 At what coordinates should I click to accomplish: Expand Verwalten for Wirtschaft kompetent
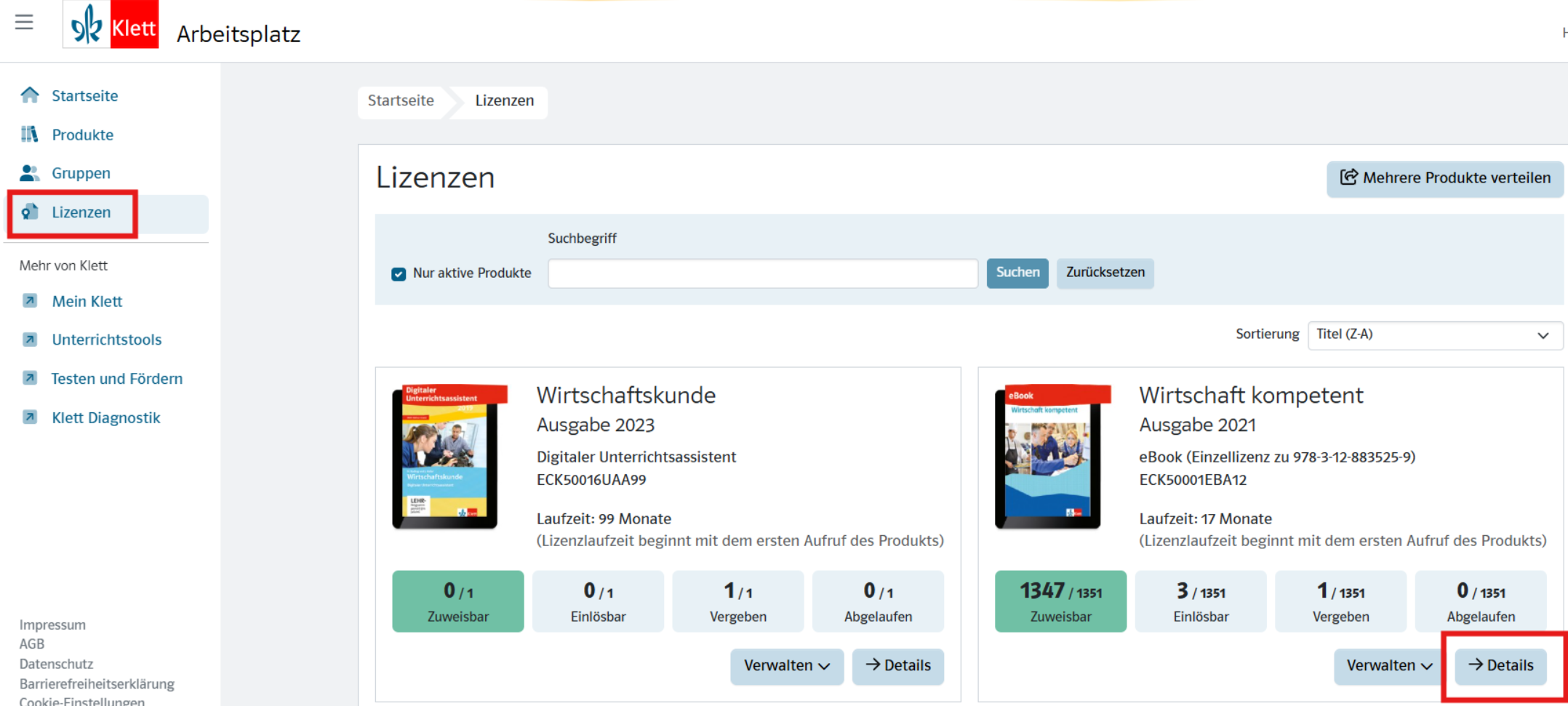pos(1388,666)
